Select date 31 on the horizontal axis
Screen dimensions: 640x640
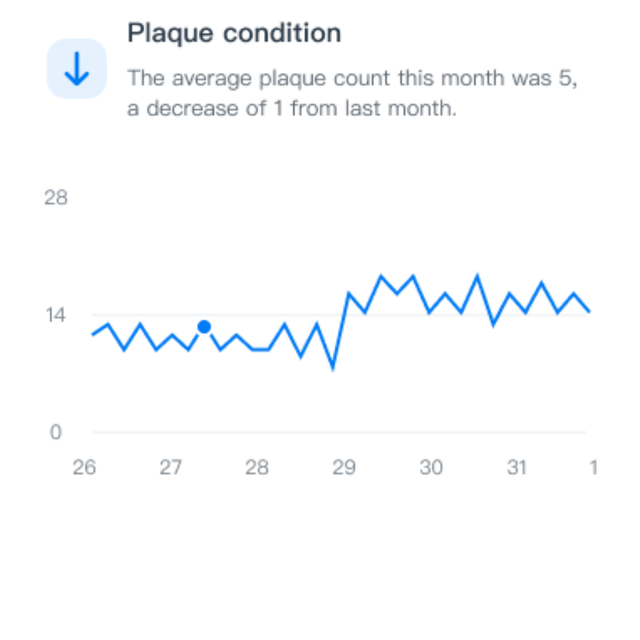click(x=517, y=467)
